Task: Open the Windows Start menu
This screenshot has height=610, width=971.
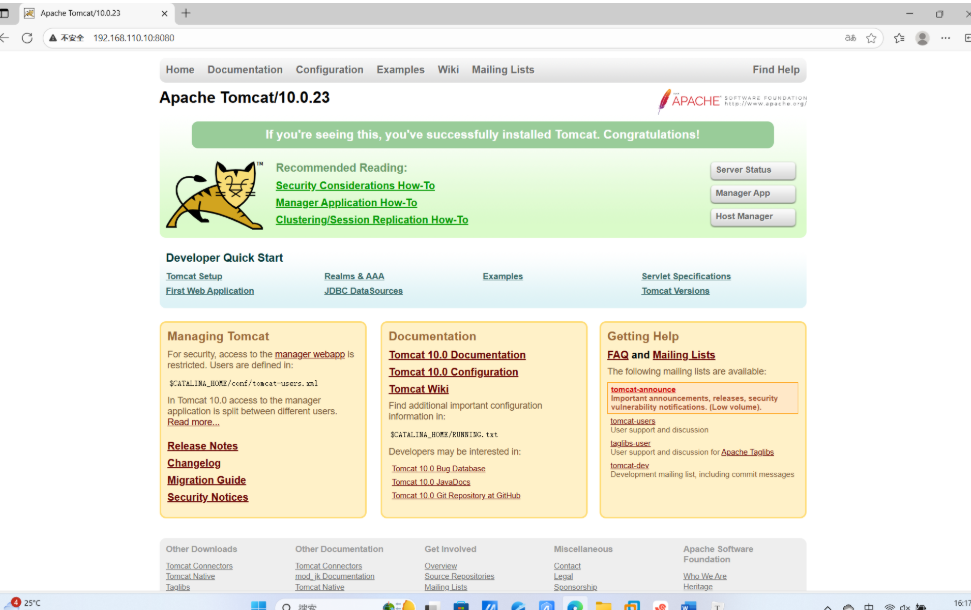Action: click(258, 605)
